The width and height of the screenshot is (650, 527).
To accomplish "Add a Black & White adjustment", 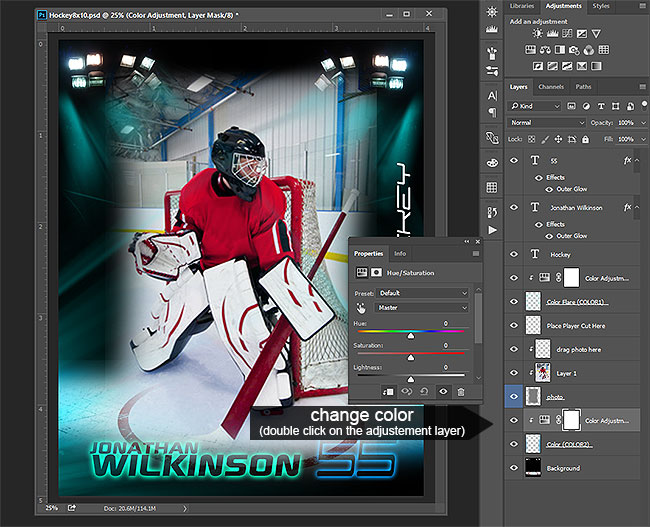I will click(x=560, y=50).
